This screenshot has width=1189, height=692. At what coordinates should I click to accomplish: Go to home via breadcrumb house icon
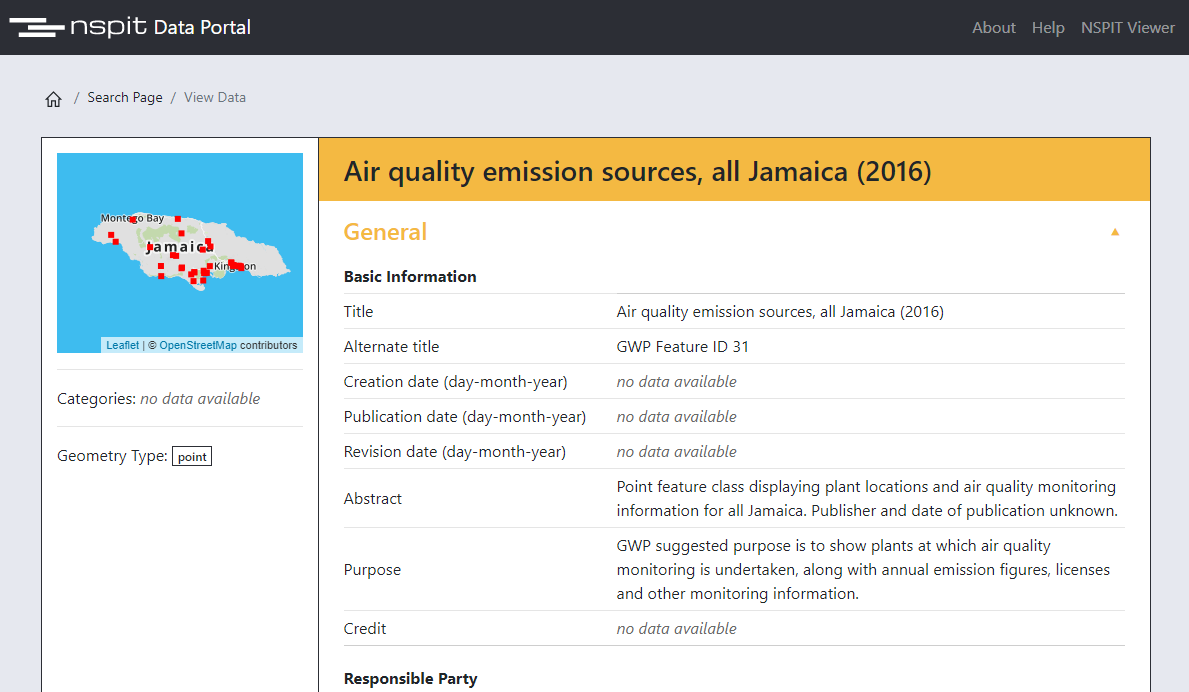(x=54, y=99)
